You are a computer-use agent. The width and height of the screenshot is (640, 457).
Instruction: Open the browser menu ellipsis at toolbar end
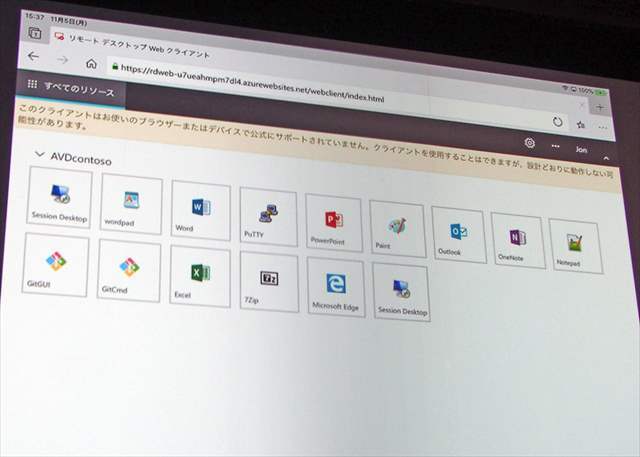pyautogui.click(x=602, y=127)
